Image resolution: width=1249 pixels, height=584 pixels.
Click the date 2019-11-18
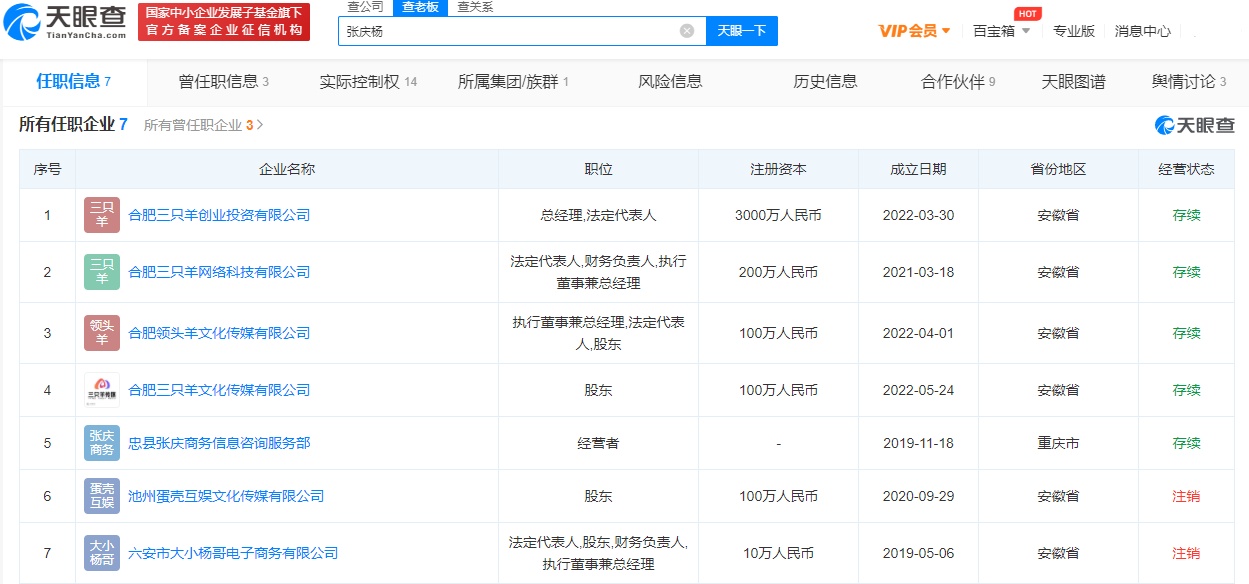click(918, 443)
